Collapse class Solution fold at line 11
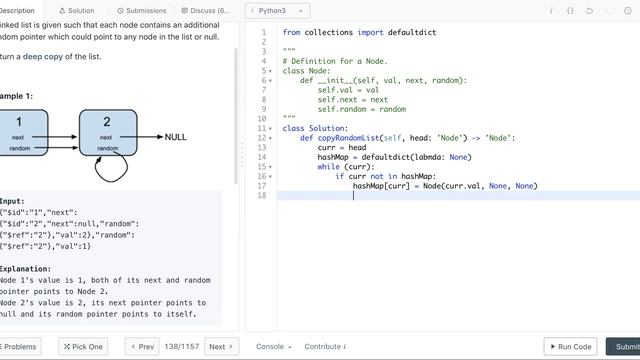Screen dimensions: 640x360 coord(270,129)
